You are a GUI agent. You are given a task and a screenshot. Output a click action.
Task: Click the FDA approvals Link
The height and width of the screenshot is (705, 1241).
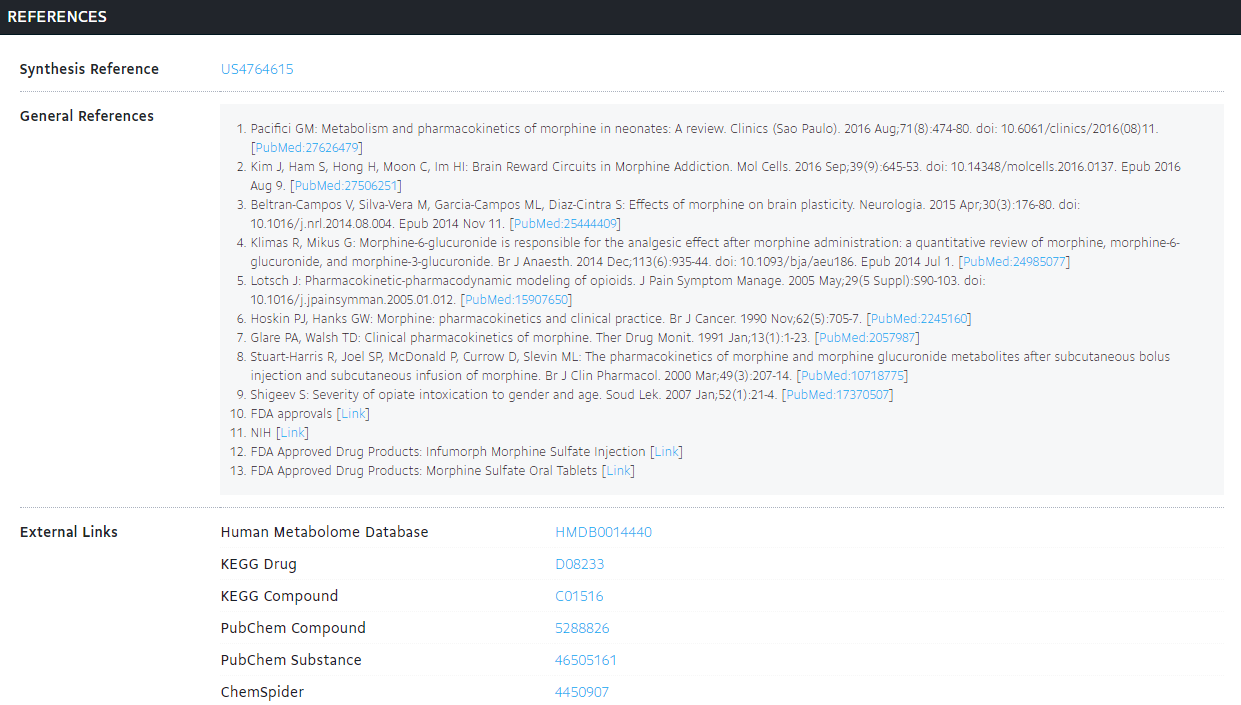(x=354, y=414)
